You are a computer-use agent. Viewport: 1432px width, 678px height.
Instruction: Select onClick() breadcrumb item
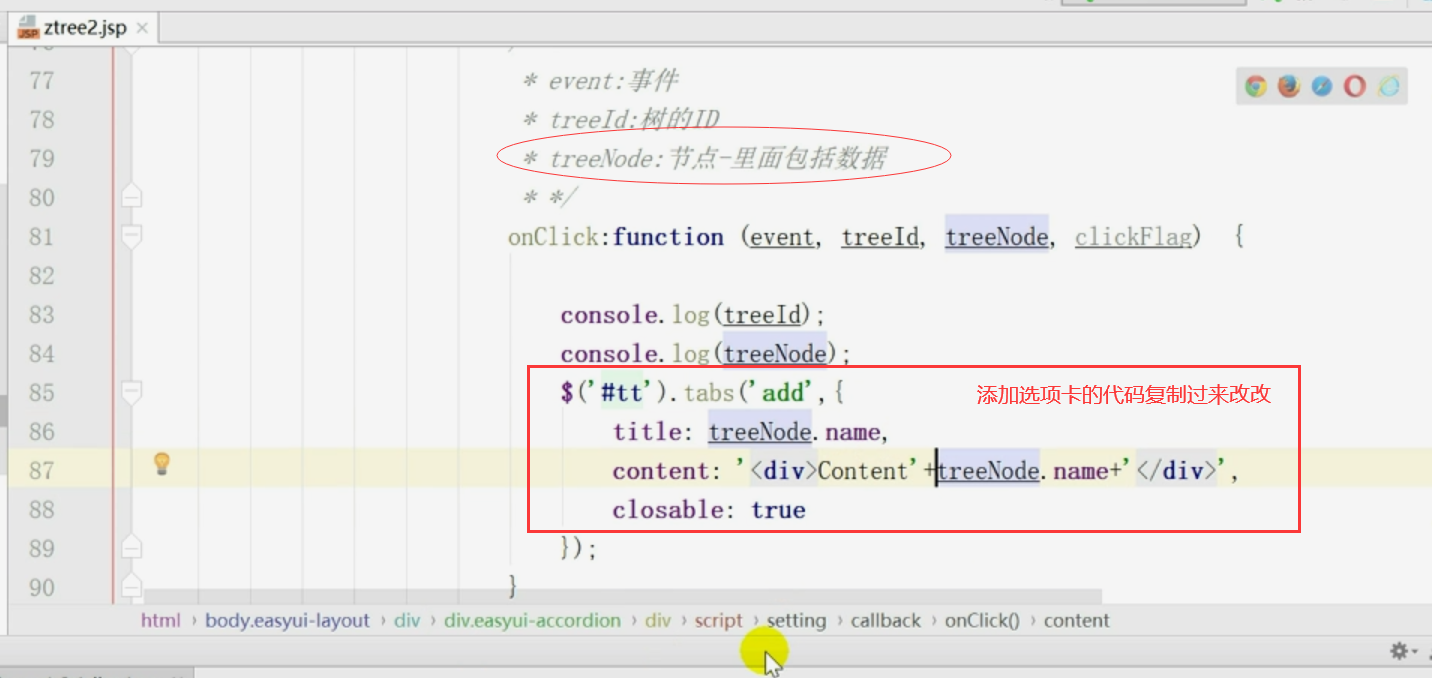(982, 620)
